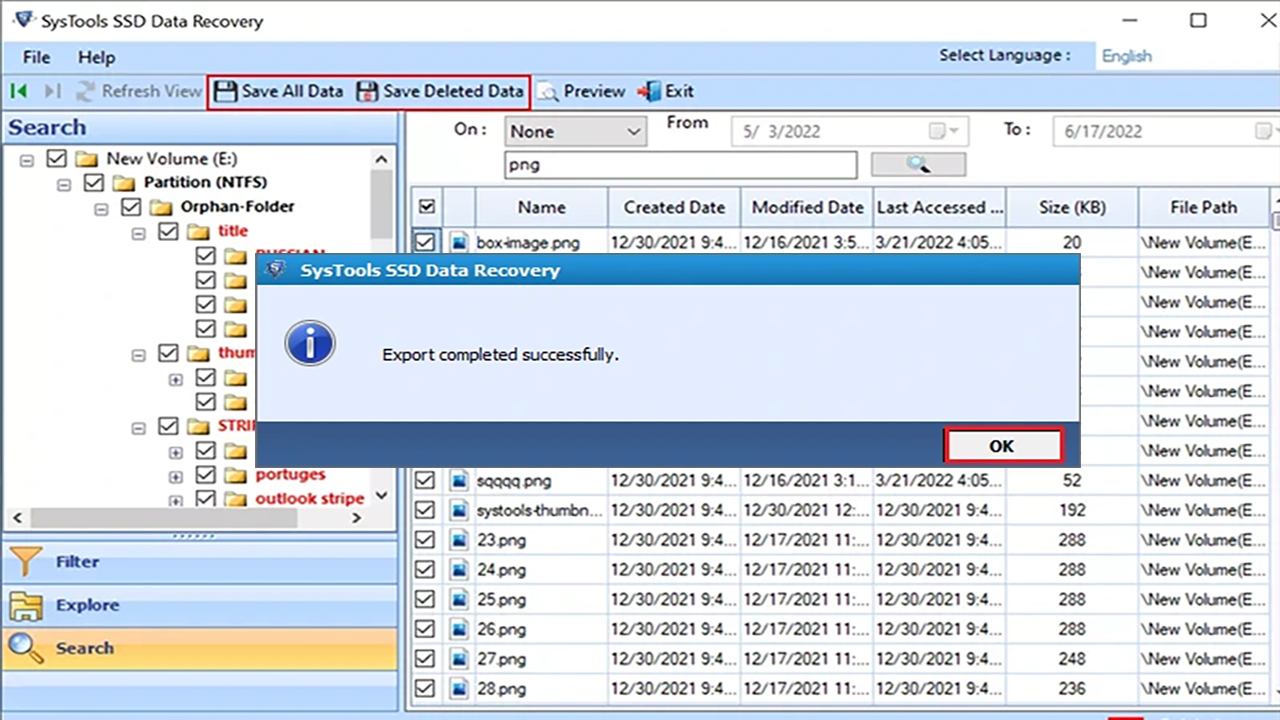Select the title folder in the tree
Viewport: 1280px width, 720px height.
tap(233, 231)
